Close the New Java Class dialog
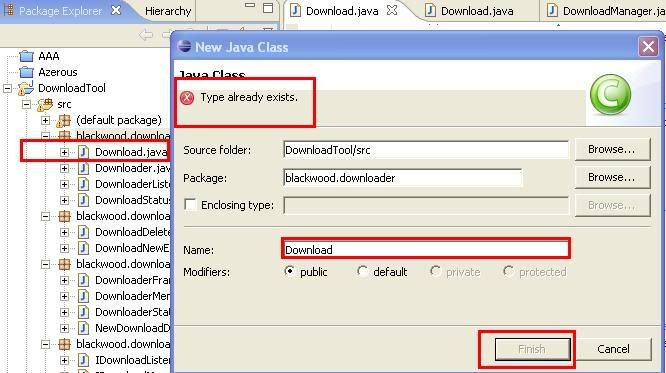 tap(648, 46)
